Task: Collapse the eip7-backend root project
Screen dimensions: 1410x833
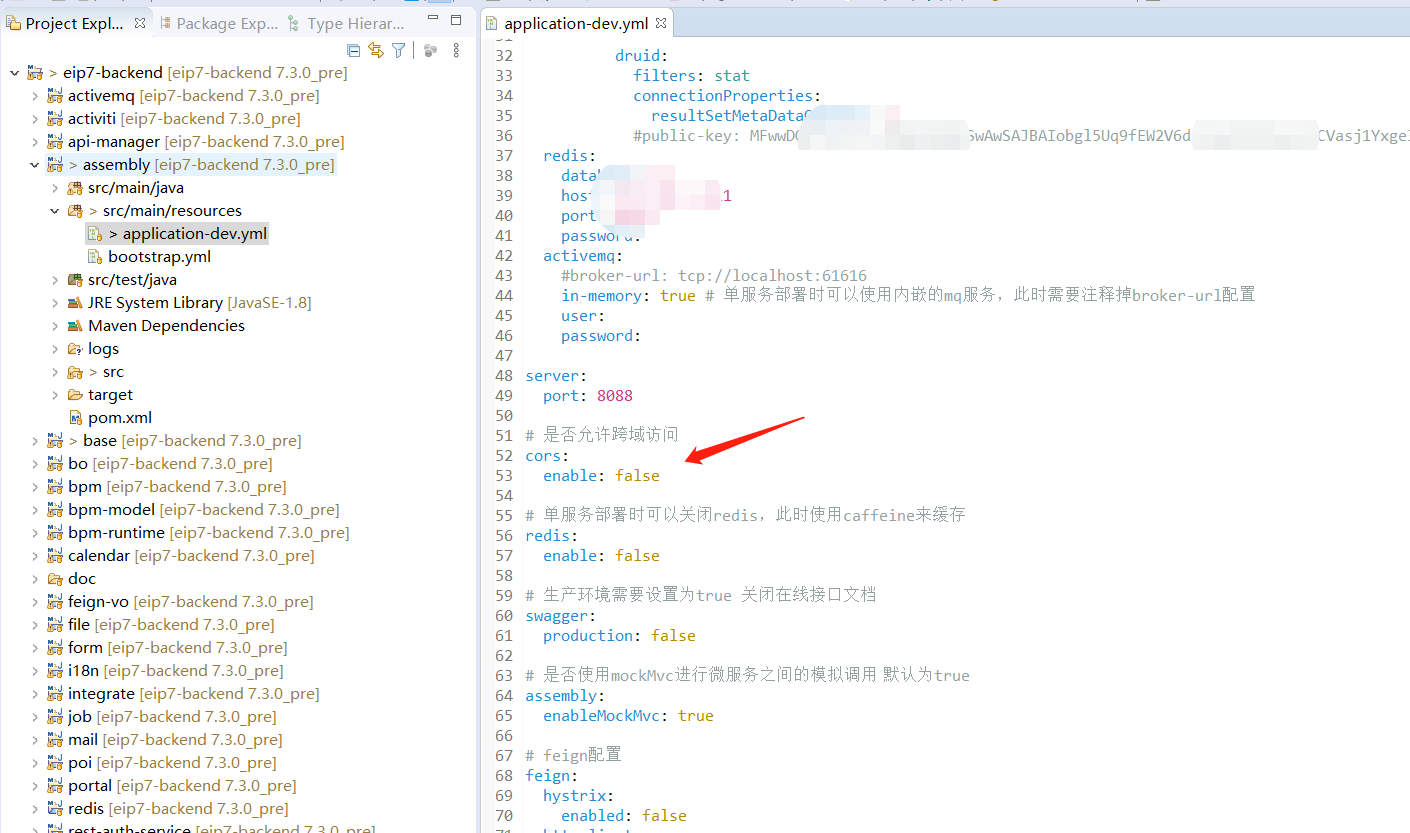Action: (14, 73)
